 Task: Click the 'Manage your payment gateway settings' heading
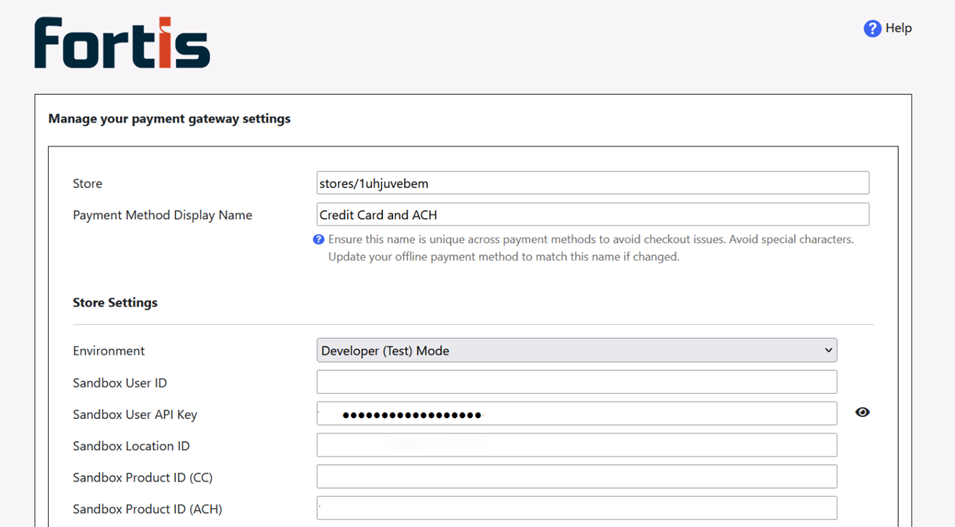169,119
